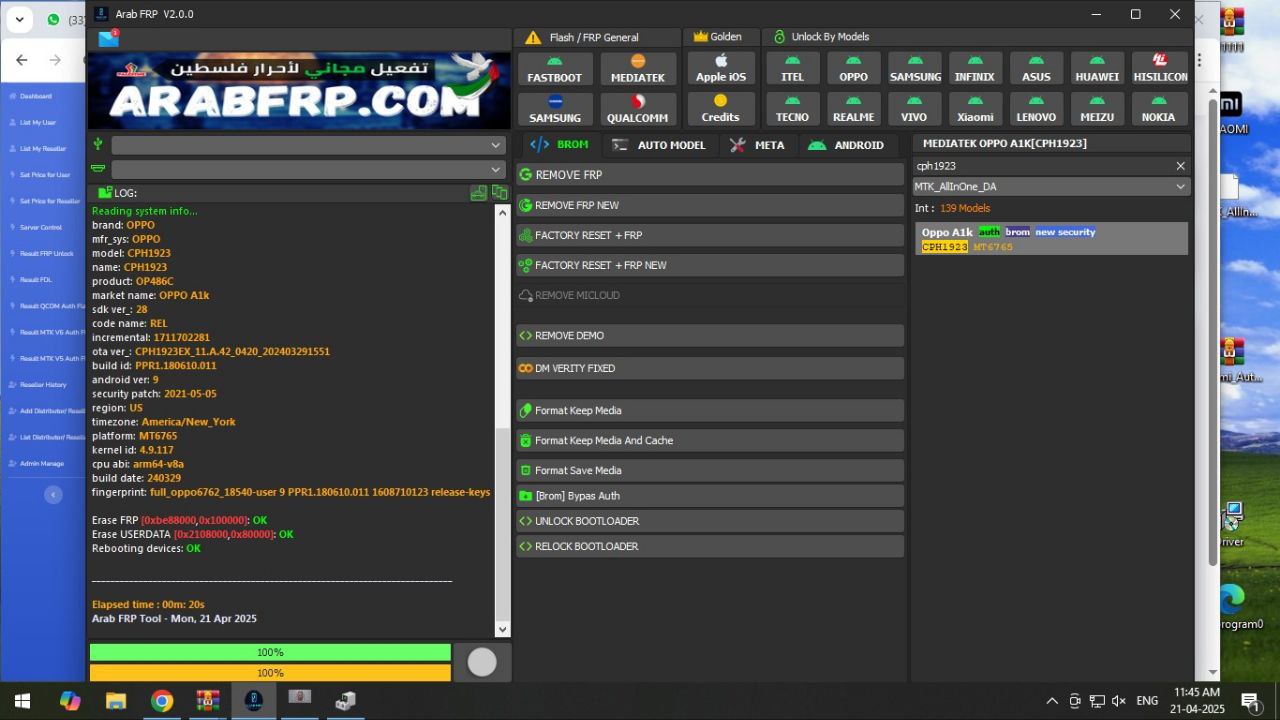This screenshot has width=1280, height=720.
Task: Choose NOKIA brand unlock
Action: click(1158, 109)
